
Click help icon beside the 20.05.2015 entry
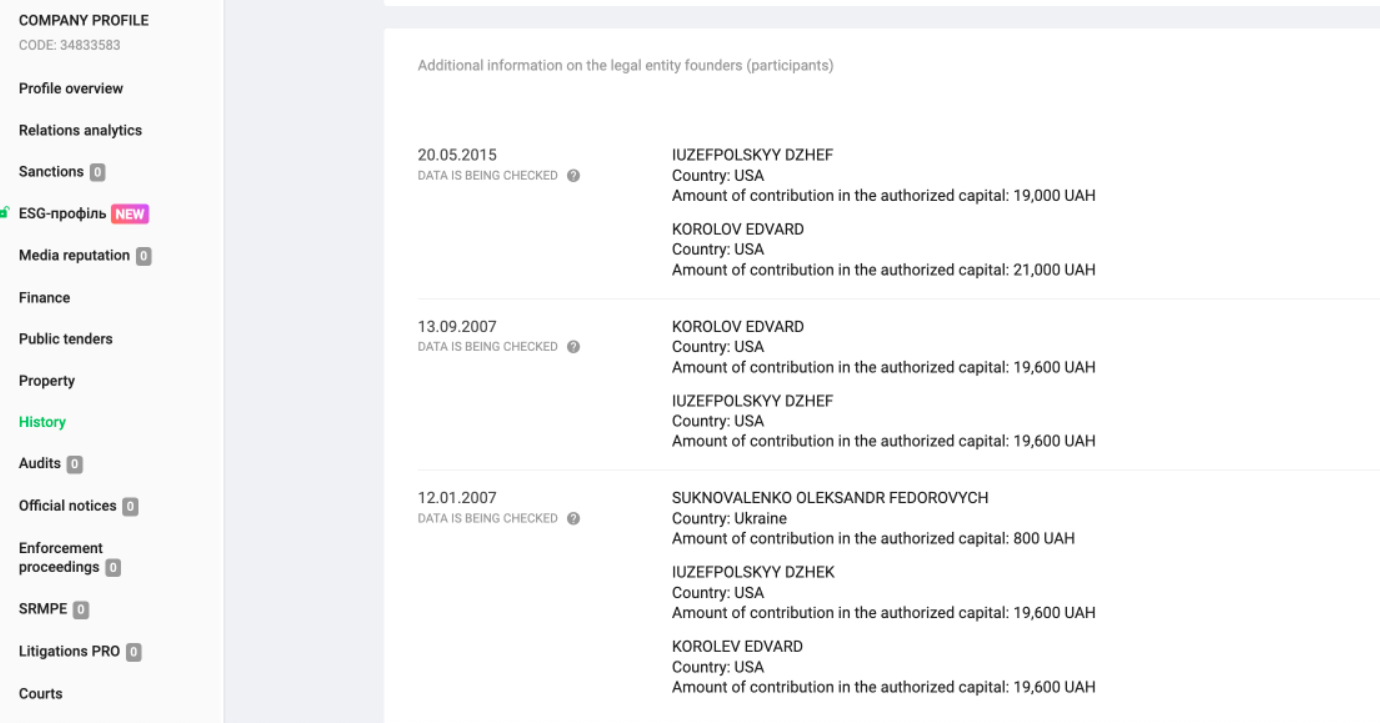pyautogui.click(x=573, y=175)
